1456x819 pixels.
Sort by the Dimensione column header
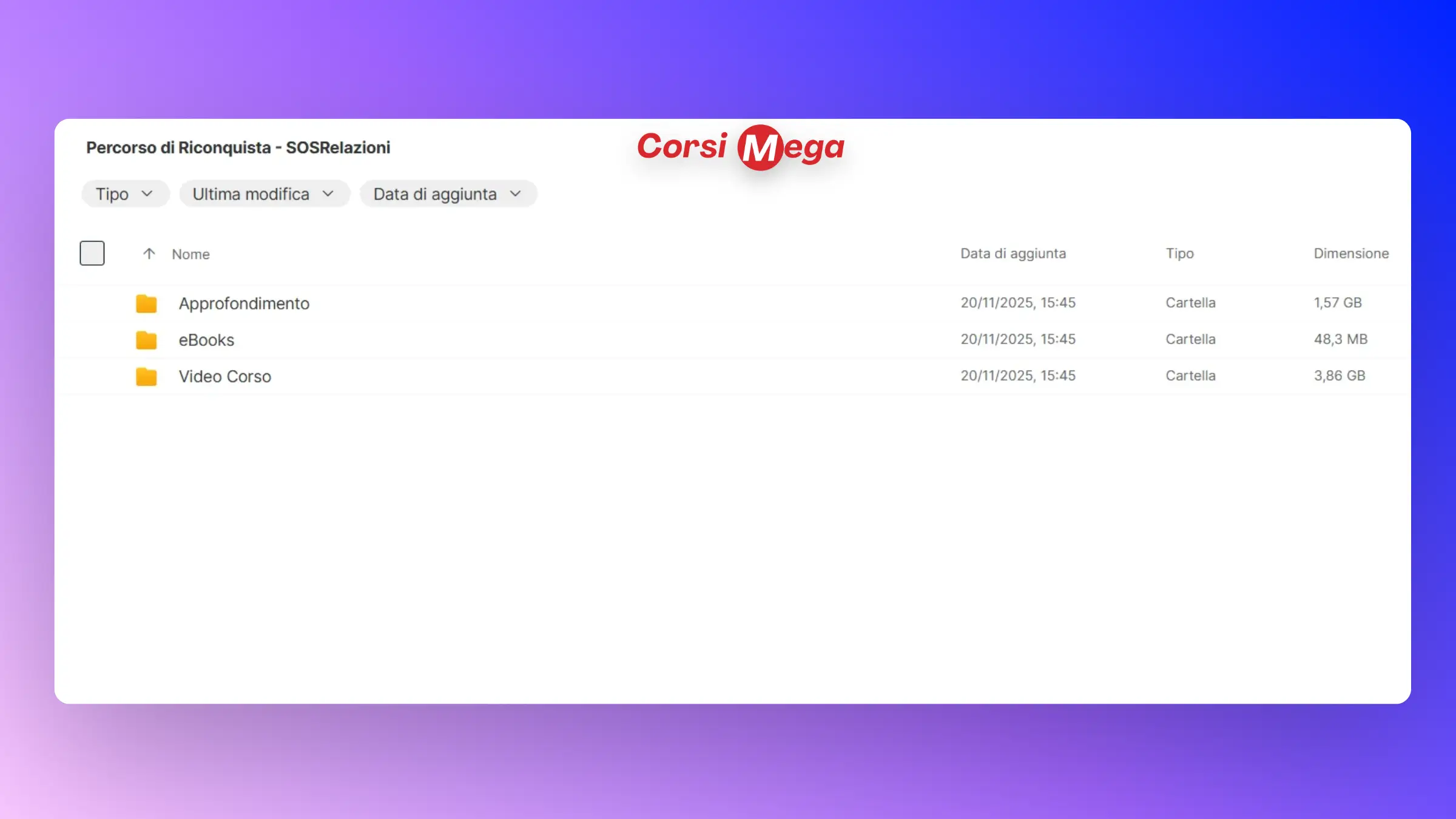[x=1351, y=254]
